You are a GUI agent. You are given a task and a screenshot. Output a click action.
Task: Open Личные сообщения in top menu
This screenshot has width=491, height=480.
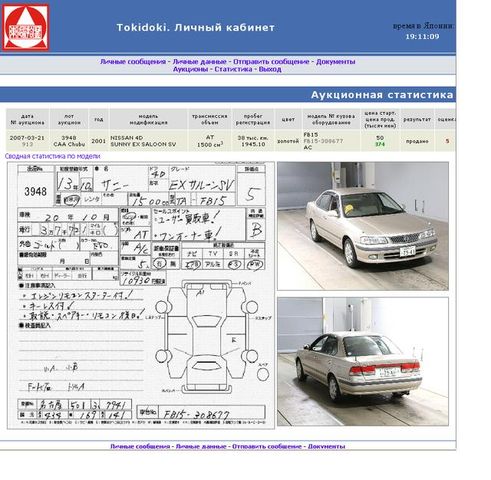pos(133,62)
